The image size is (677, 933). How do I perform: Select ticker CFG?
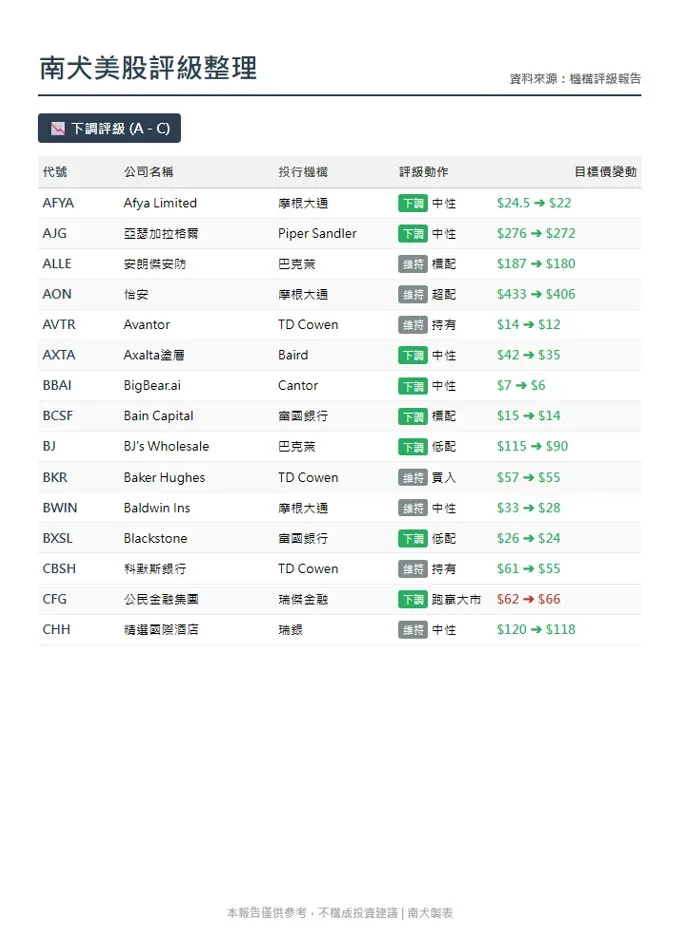(x=54, y=599)
